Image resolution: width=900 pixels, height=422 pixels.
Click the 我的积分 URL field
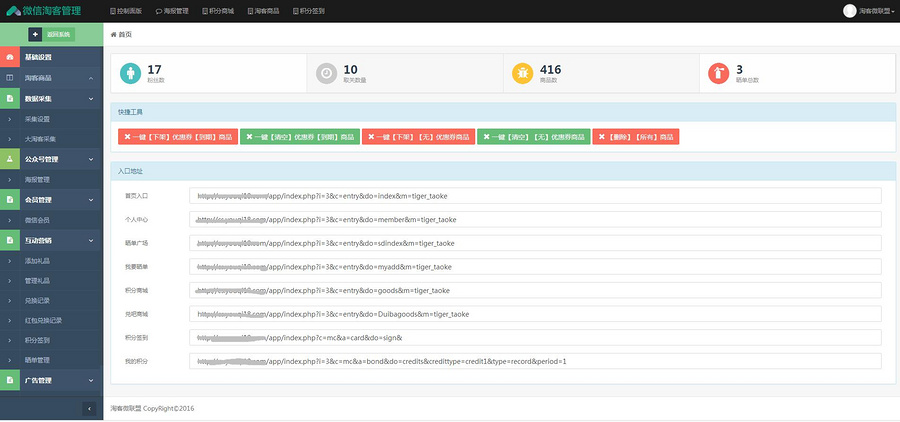[536, 361]
